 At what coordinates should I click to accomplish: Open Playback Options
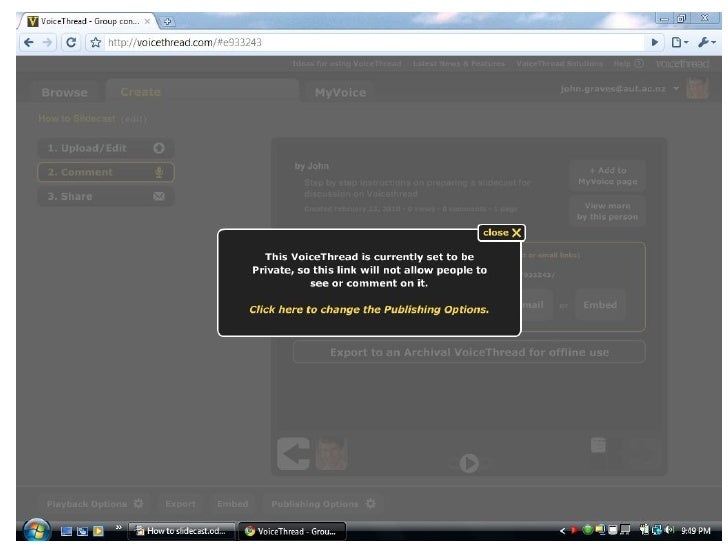(86, 504)
